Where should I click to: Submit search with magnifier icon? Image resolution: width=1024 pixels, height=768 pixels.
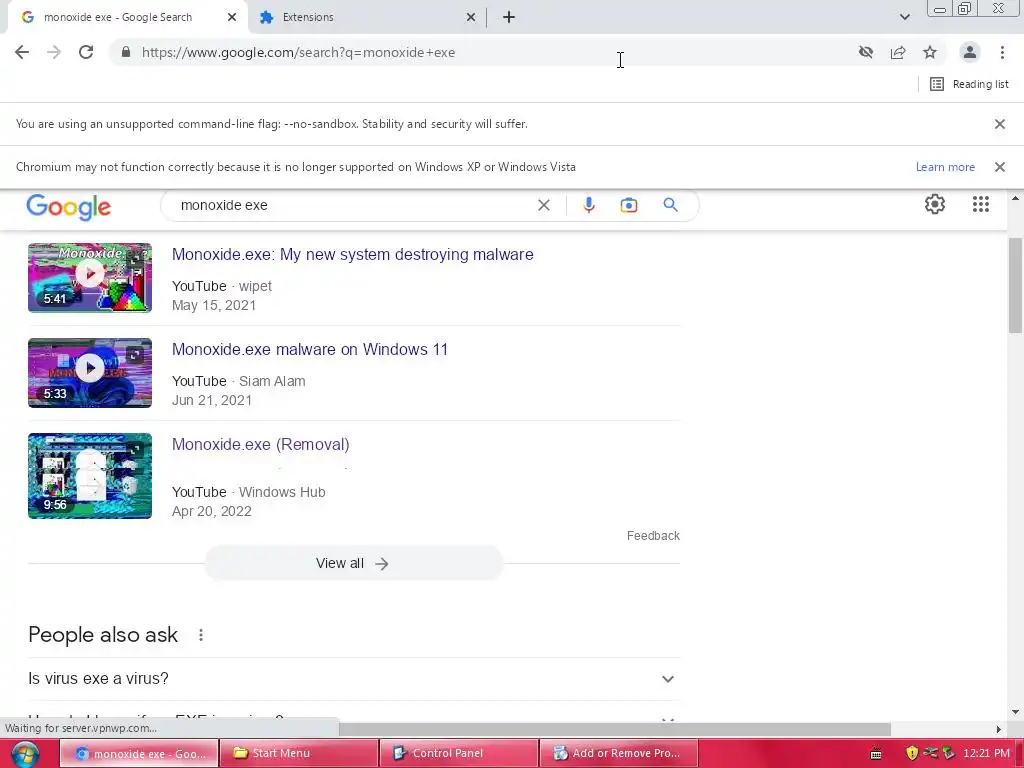coord(670,205)
